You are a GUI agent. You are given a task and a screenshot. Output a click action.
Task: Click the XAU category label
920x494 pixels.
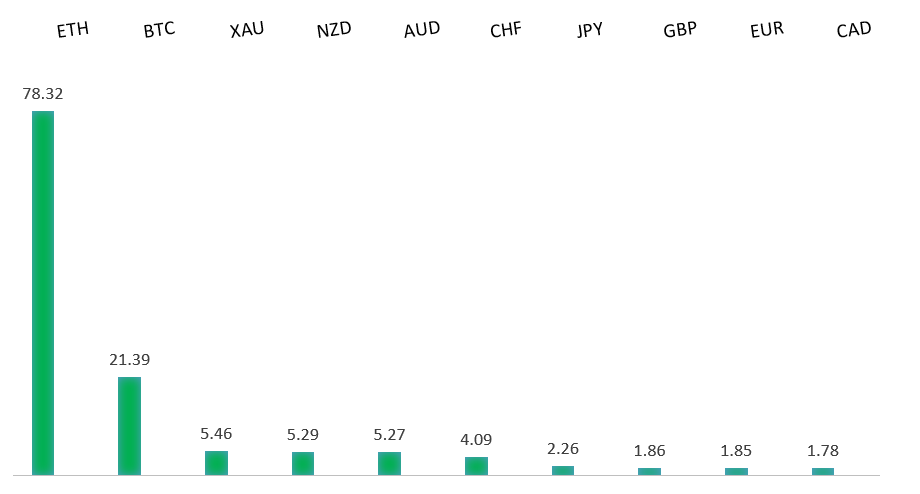coord(246,30)
